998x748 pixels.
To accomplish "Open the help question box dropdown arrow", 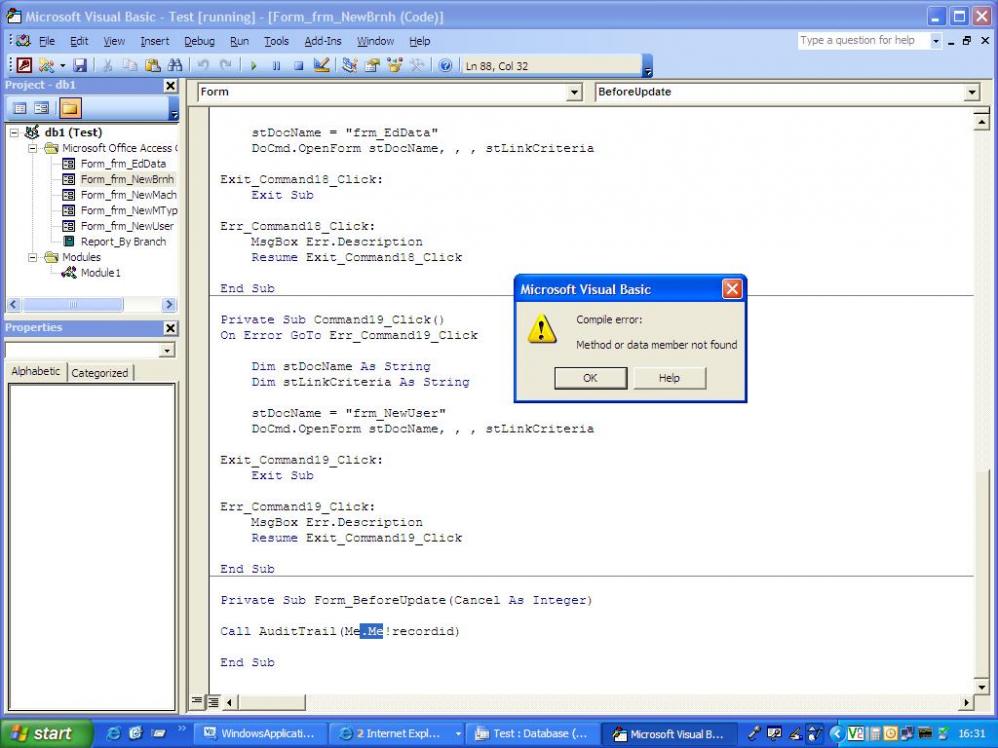I will pos(935,41).
